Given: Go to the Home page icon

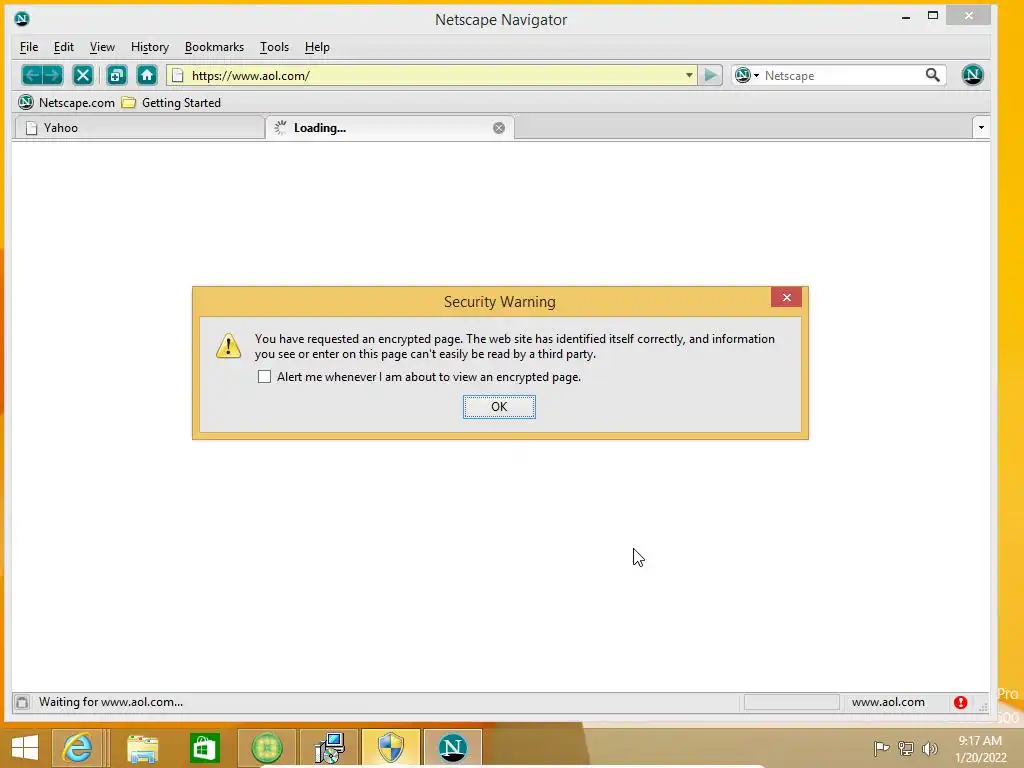Looking at the screenshot, I should [x=147, y=75].
